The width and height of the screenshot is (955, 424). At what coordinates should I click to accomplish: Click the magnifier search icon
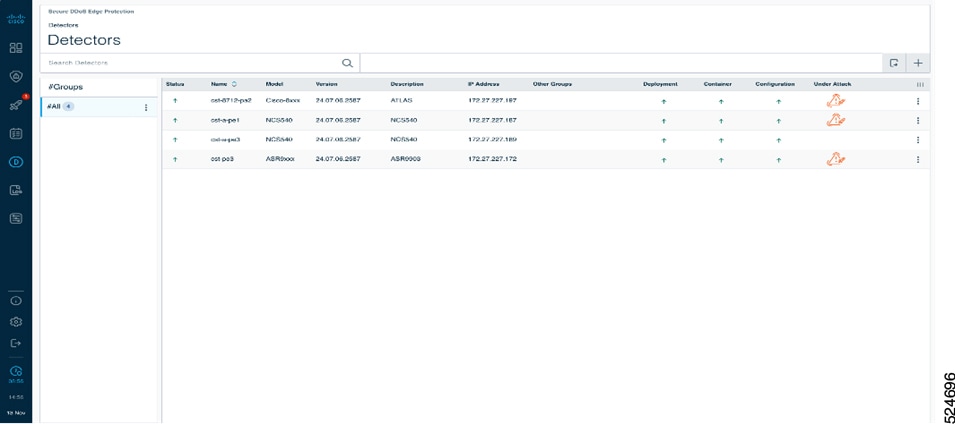(347, 63)
